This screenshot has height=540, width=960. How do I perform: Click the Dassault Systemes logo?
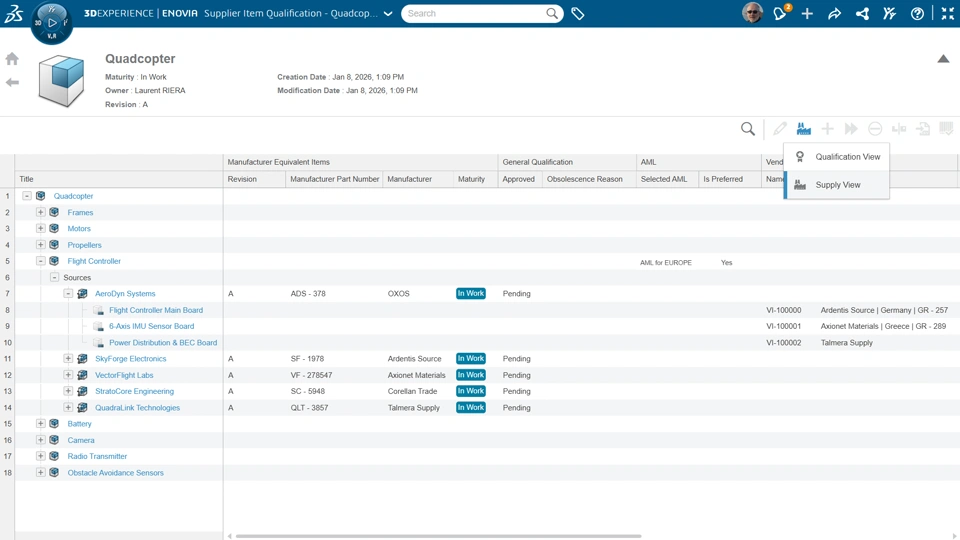pos(13,13)
